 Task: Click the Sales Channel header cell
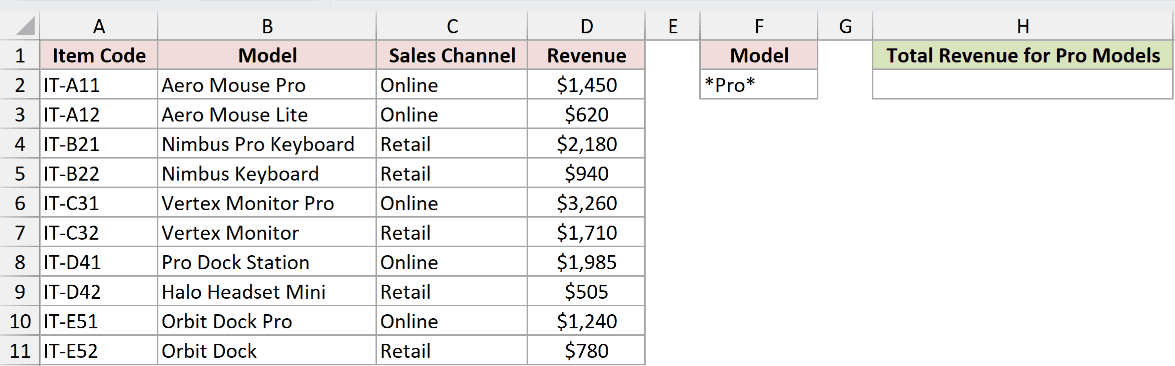pos(452,56)
